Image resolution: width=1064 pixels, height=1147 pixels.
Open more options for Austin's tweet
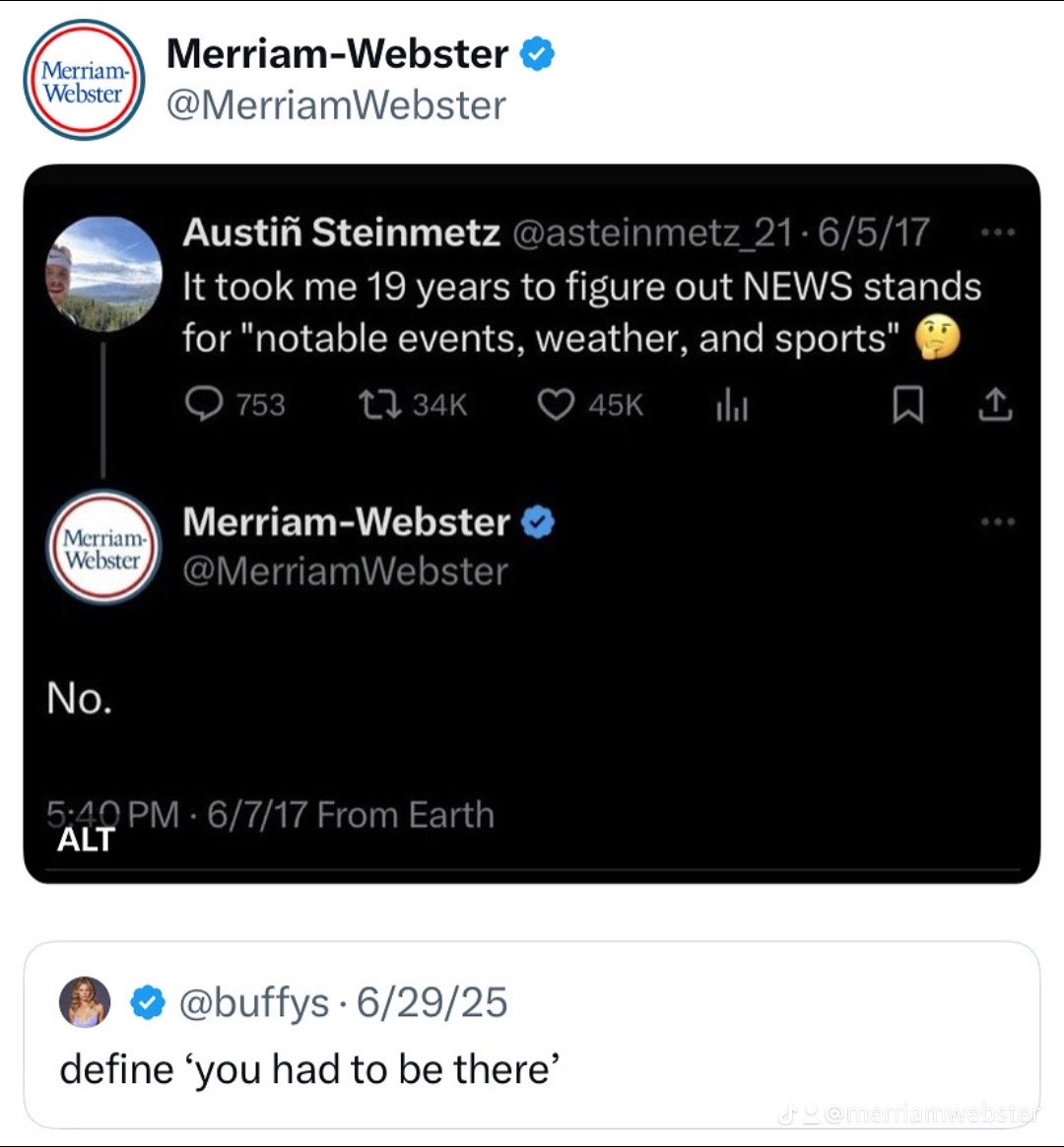click(998, 234)
